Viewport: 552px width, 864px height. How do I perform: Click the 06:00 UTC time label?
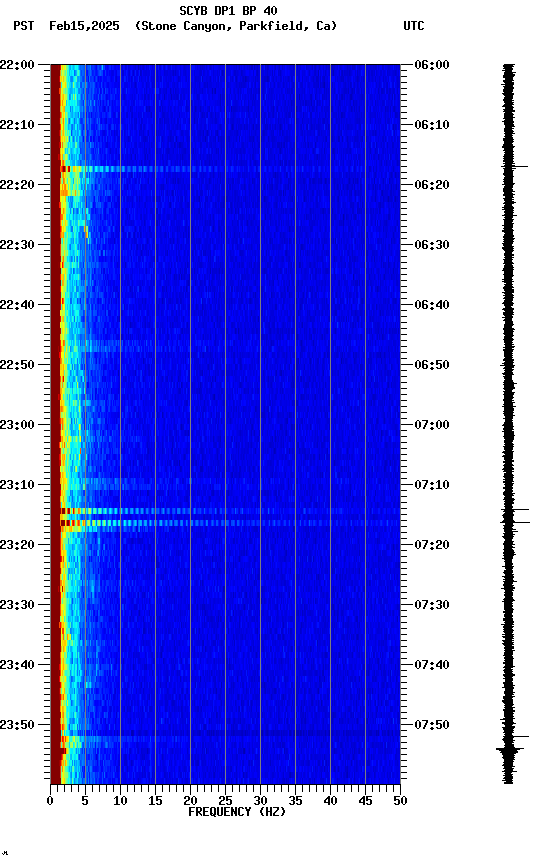432,65
